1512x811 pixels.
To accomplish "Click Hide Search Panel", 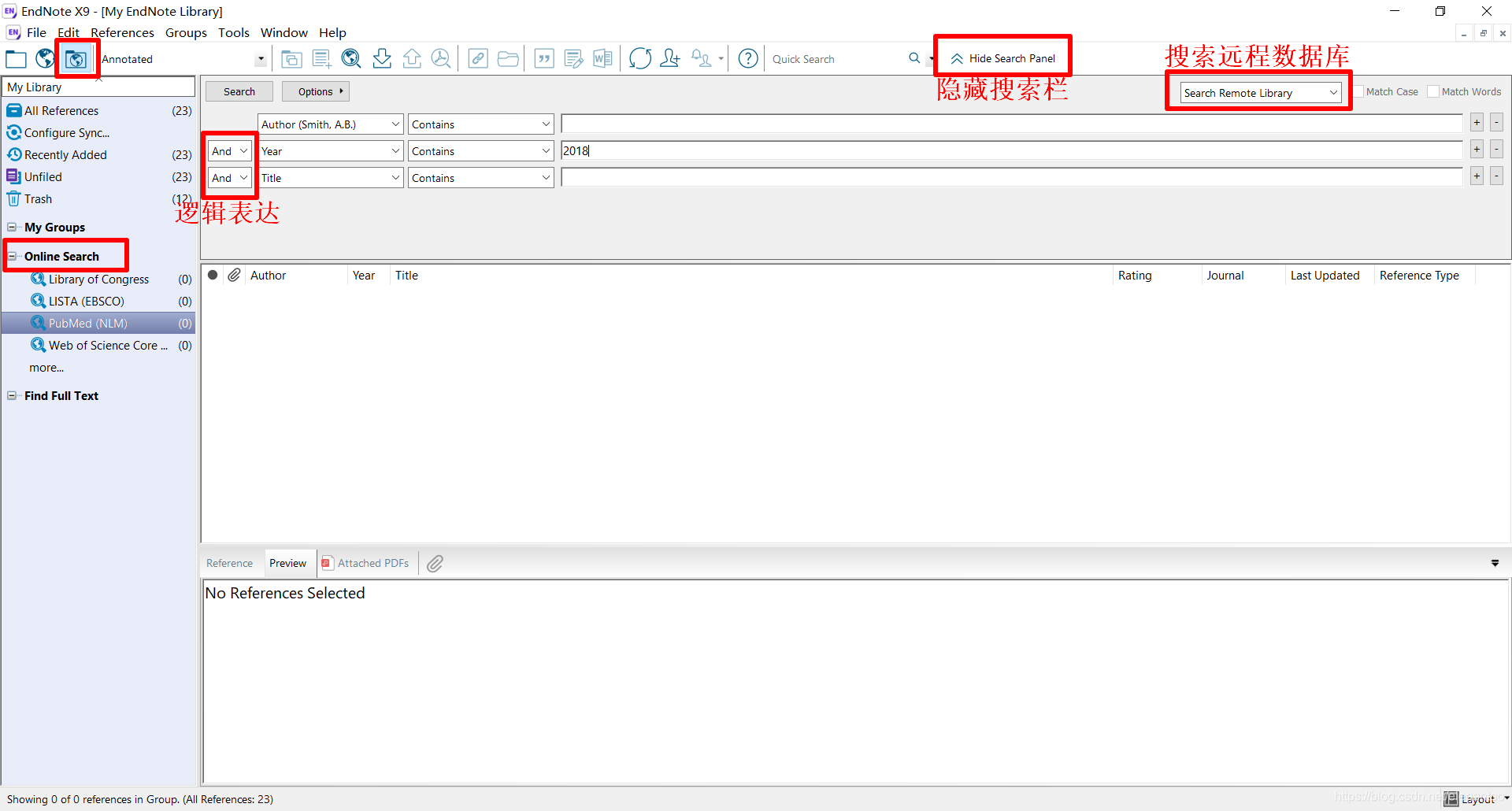I will coord(1002,59).
